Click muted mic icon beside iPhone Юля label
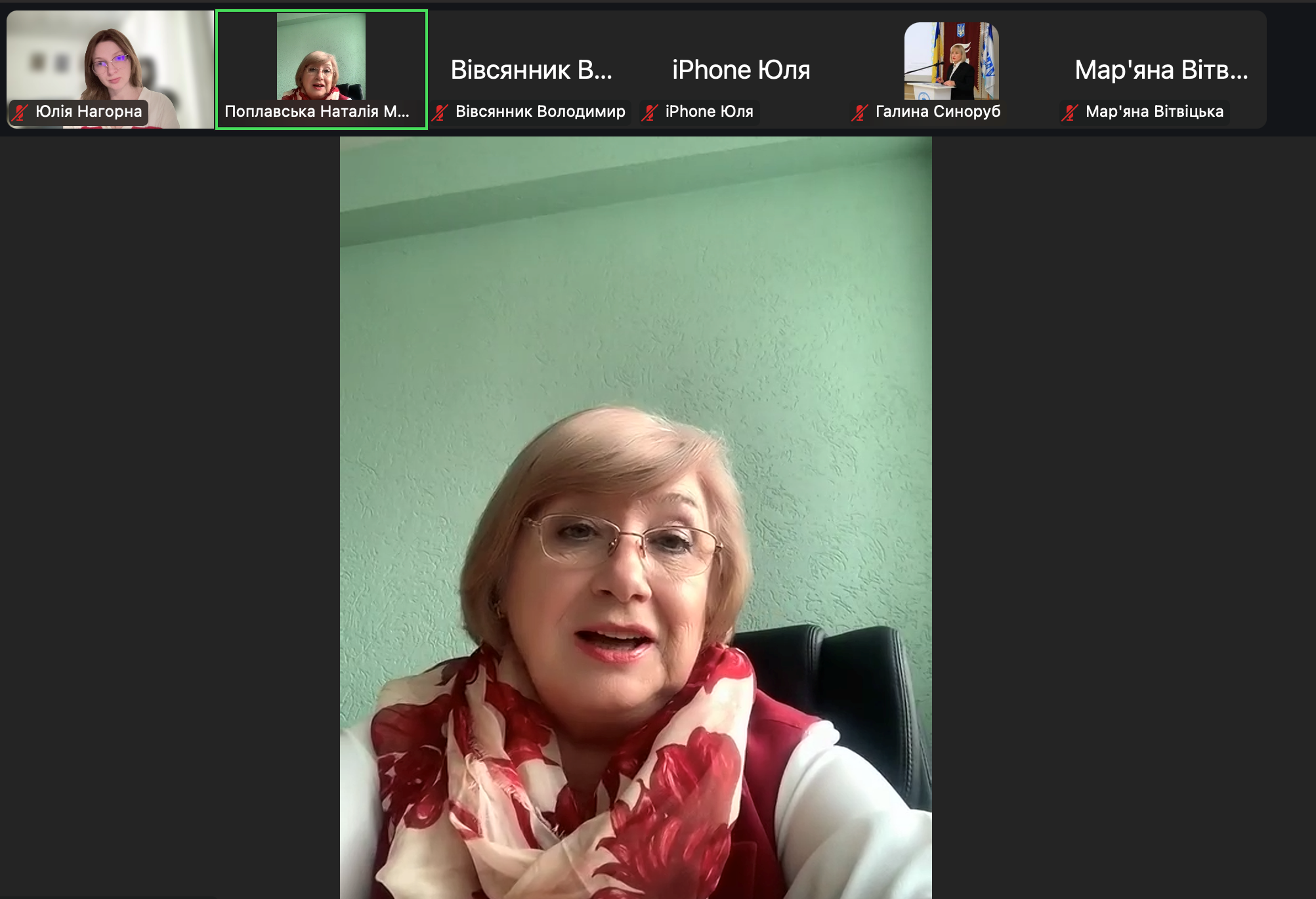This screenshot has width=1316, height=899. click(x=650, y=112)
